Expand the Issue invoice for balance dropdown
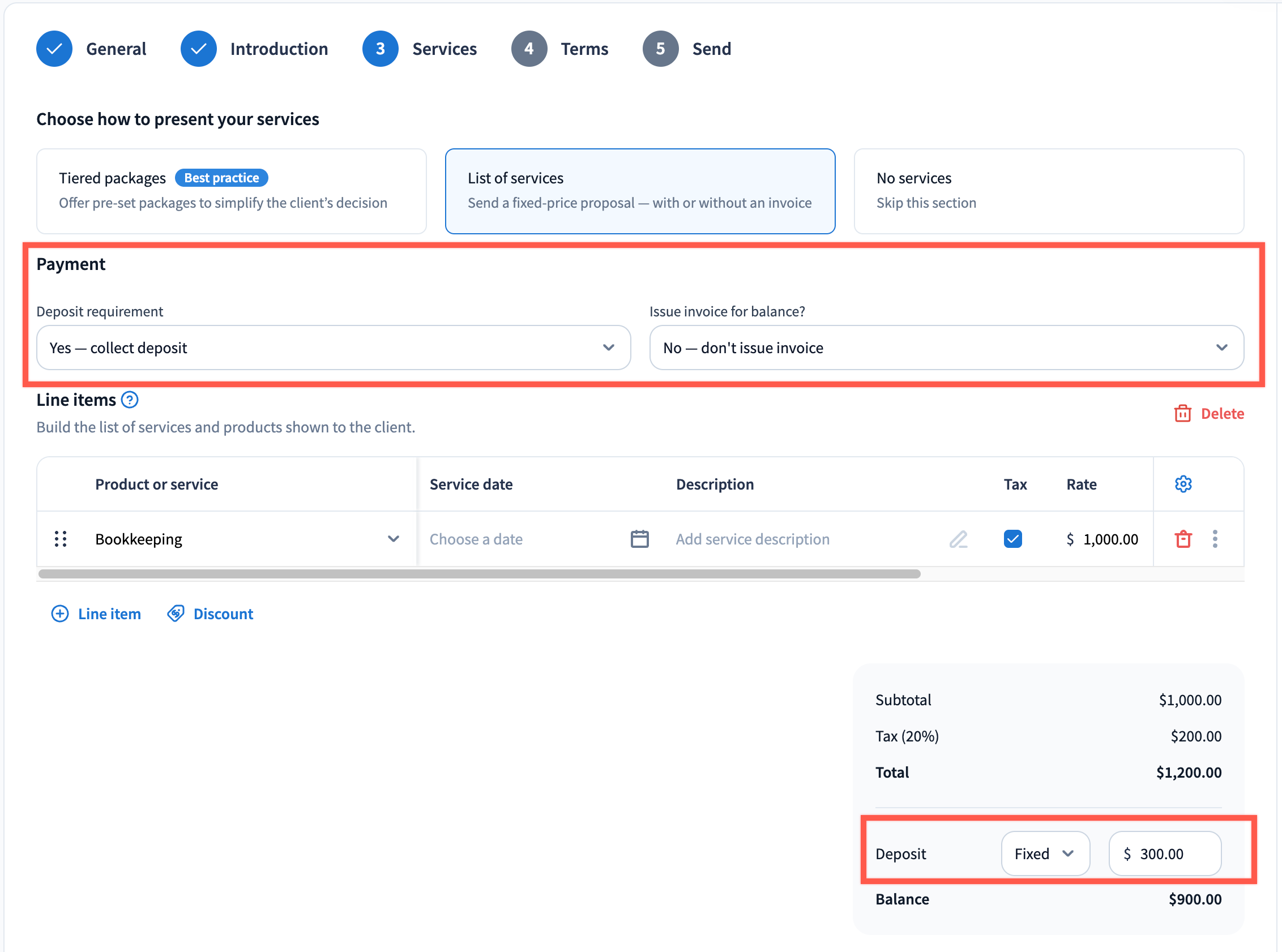The image size is (1282, 952). [946, 348]
